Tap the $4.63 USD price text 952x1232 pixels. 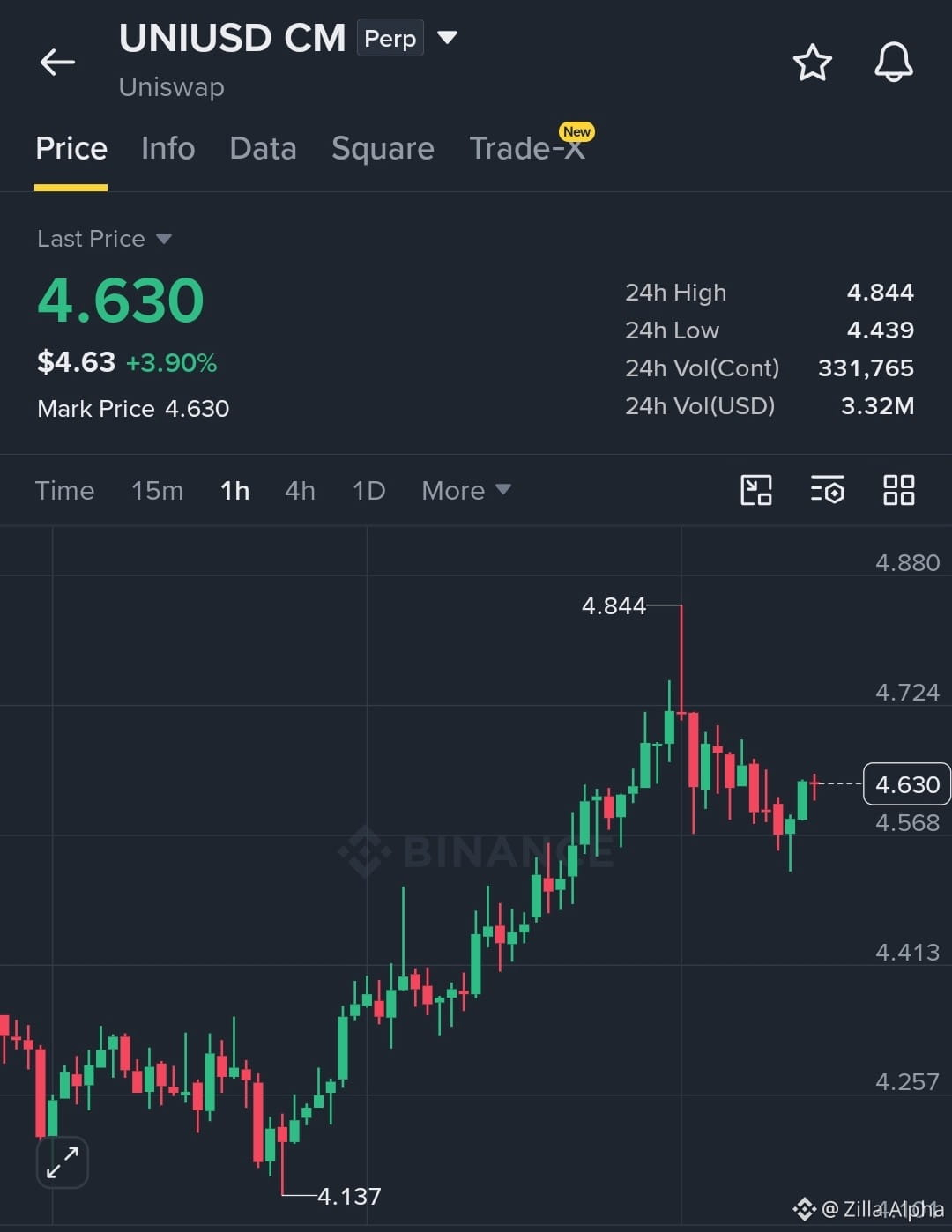[x=77, y=362]
